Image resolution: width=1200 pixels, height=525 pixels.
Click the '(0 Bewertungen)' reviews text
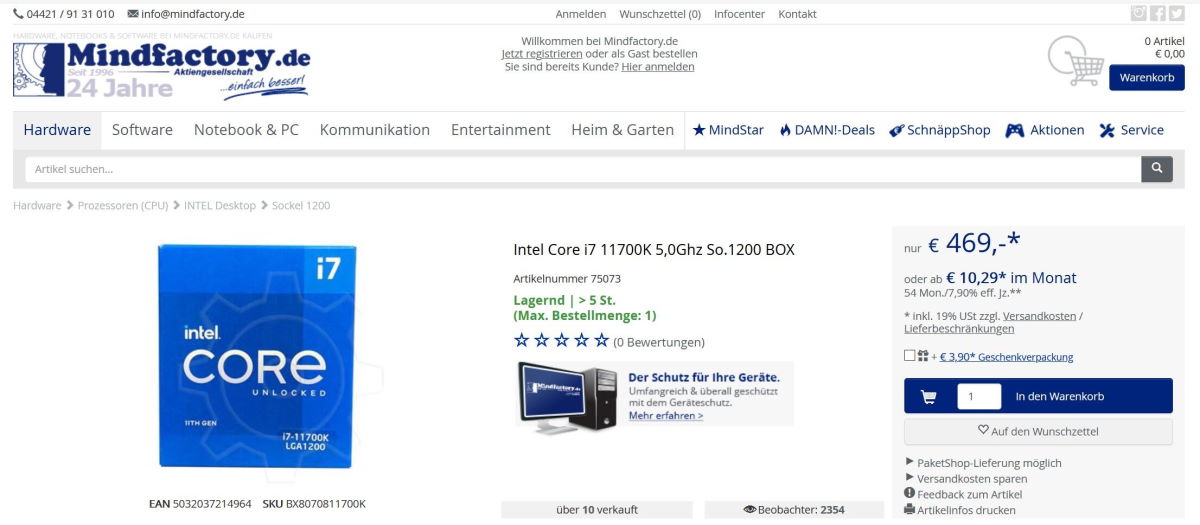[659, 342]
